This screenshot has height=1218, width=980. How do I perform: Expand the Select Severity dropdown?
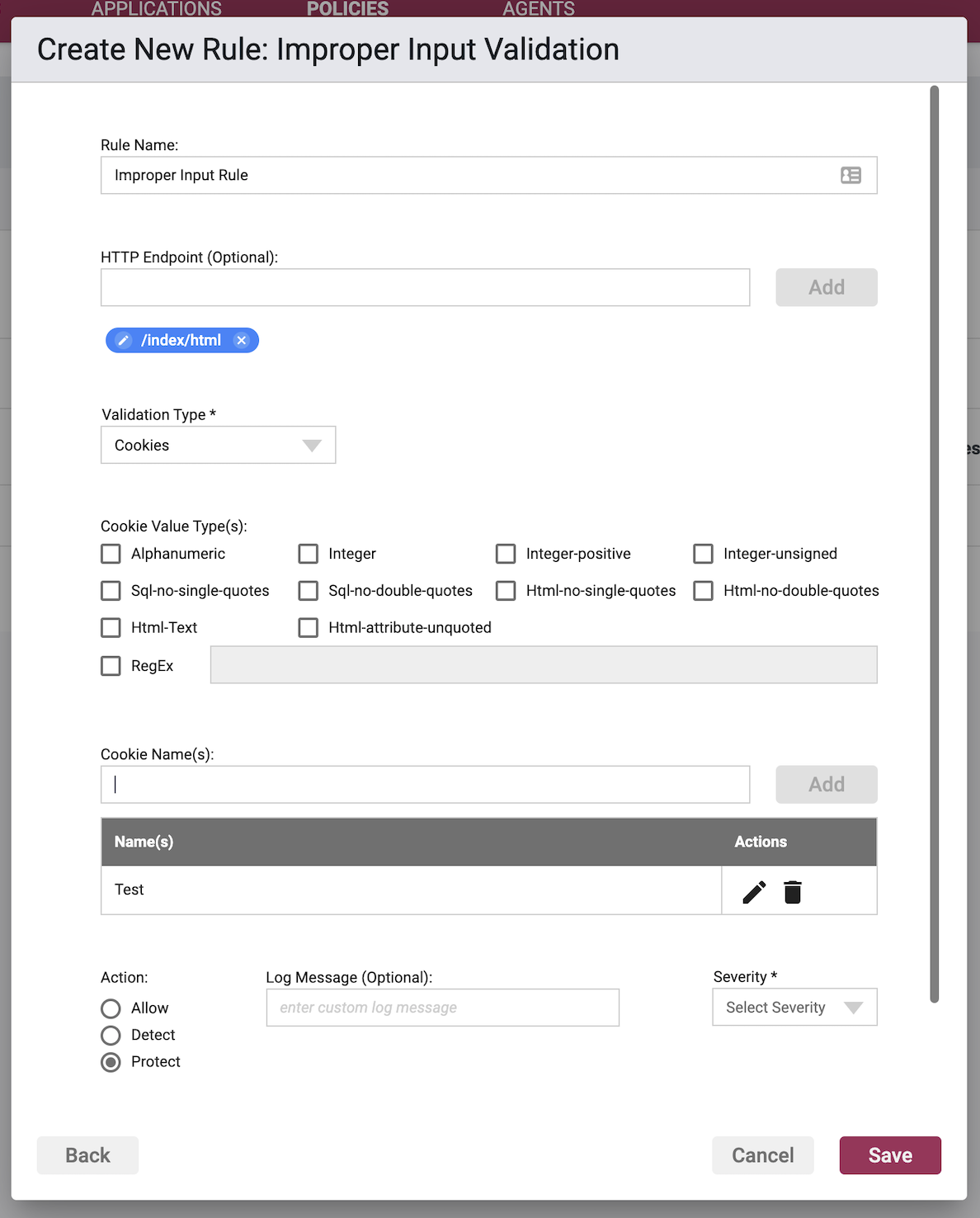pos(794,1008)
